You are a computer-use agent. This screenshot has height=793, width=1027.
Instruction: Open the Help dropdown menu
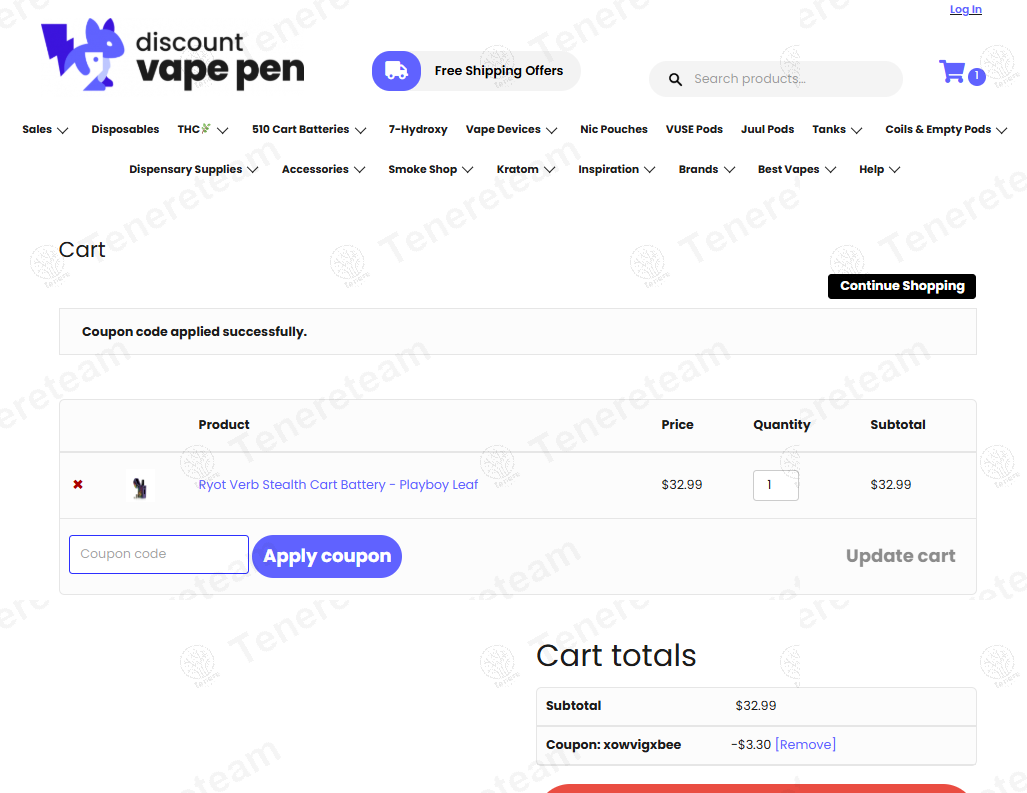click(879, 169)
